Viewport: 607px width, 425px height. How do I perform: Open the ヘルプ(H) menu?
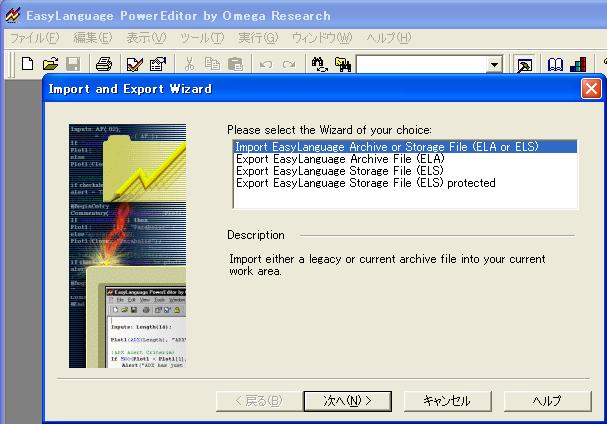388,38
